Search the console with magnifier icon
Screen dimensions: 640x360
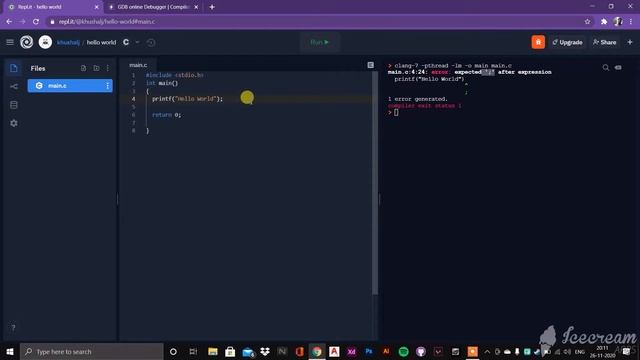click(606, 67)
